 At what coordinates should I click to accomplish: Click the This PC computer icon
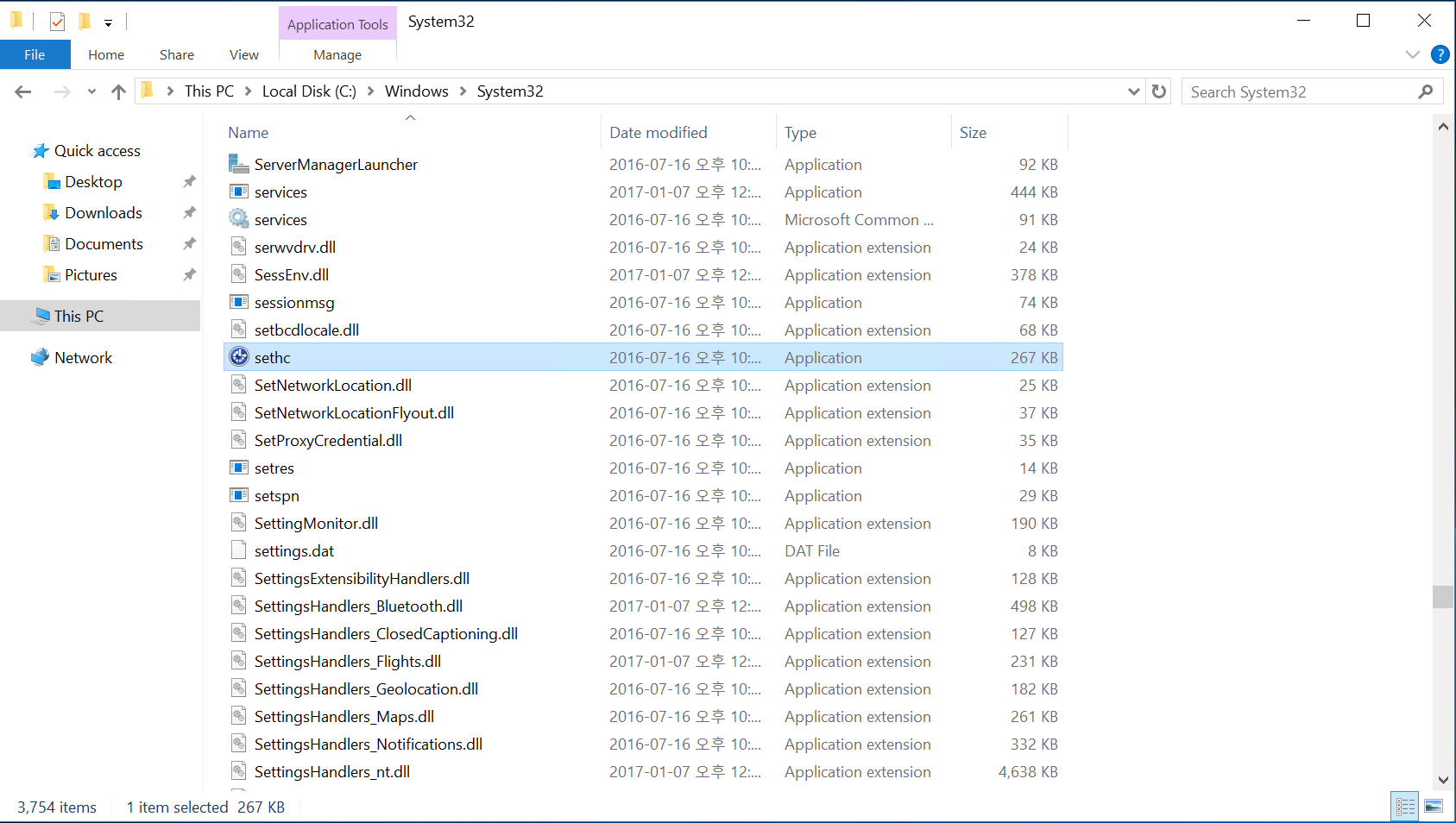click(41, 316)
